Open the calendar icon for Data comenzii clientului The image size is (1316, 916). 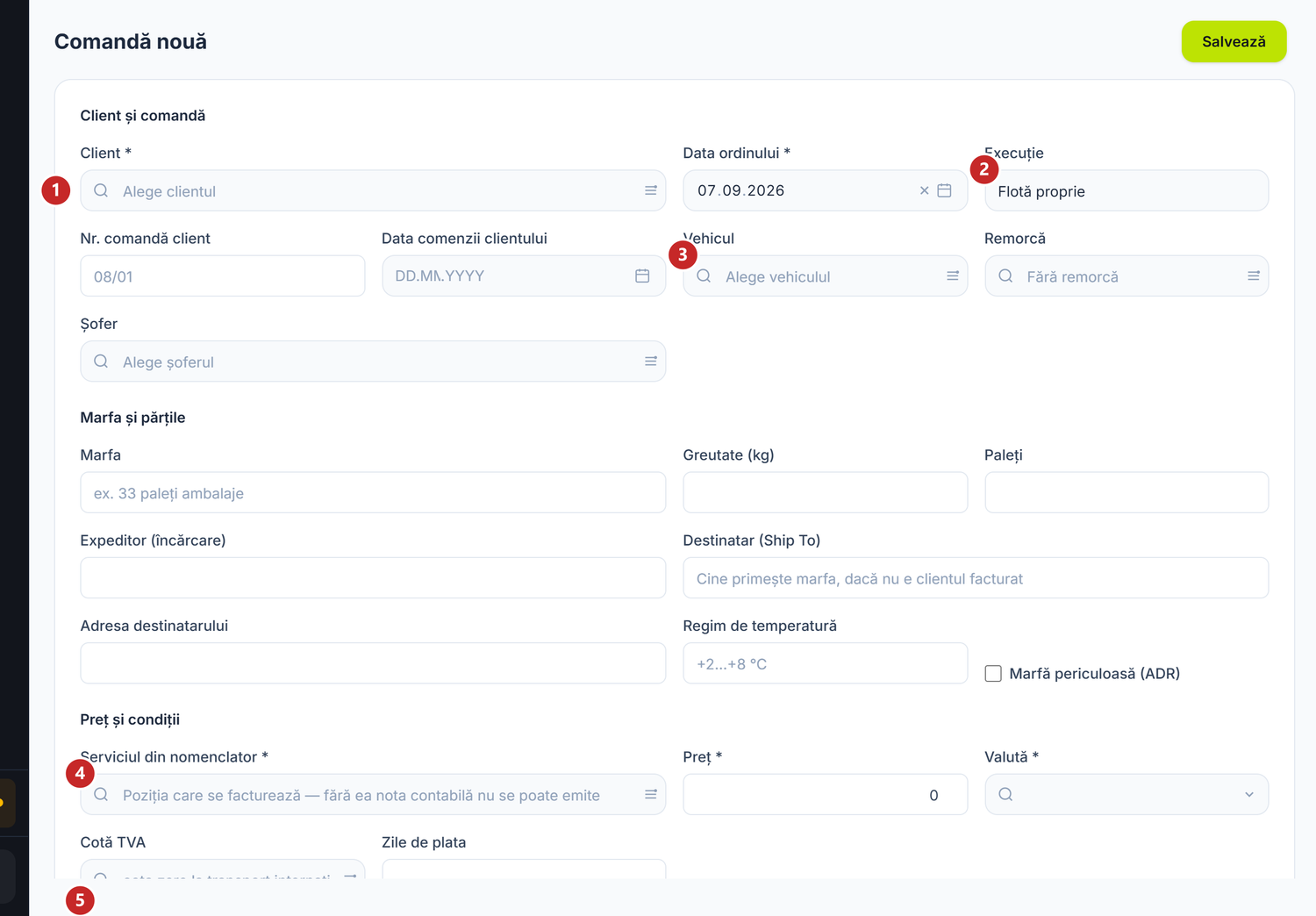642,276
